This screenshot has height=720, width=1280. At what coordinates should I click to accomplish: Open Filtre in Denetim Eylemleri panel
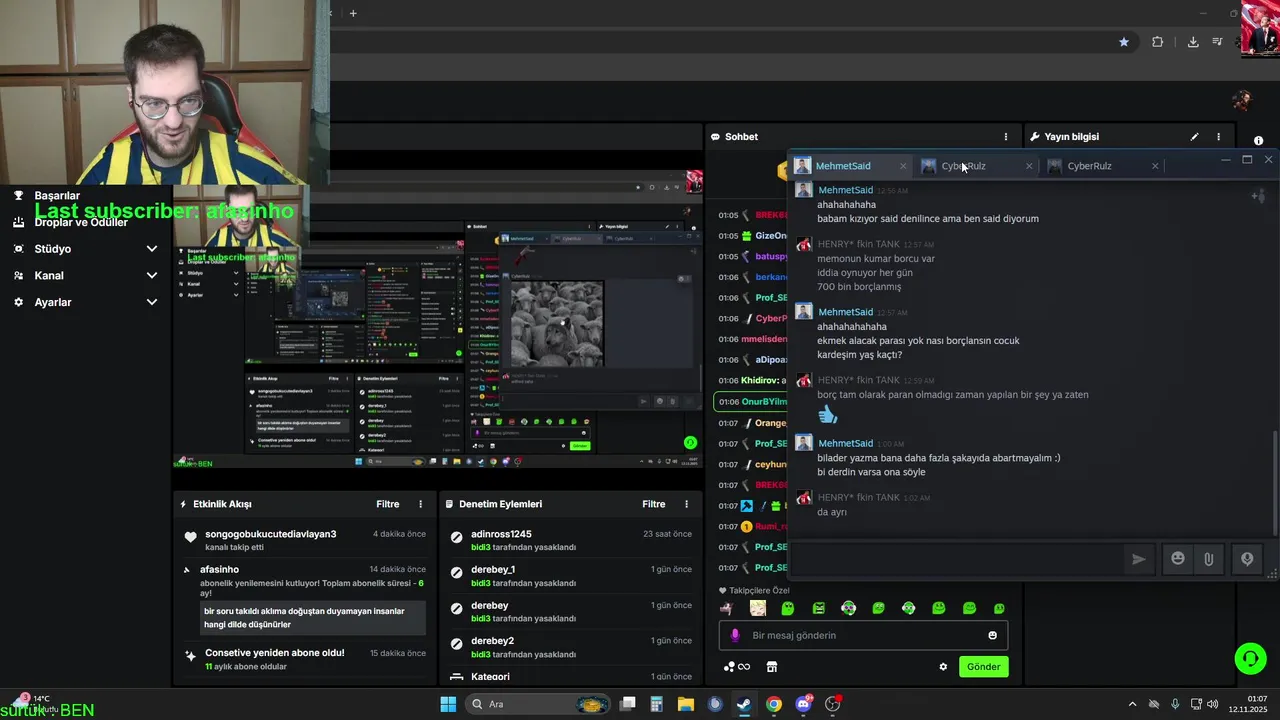tap(654, 504)
